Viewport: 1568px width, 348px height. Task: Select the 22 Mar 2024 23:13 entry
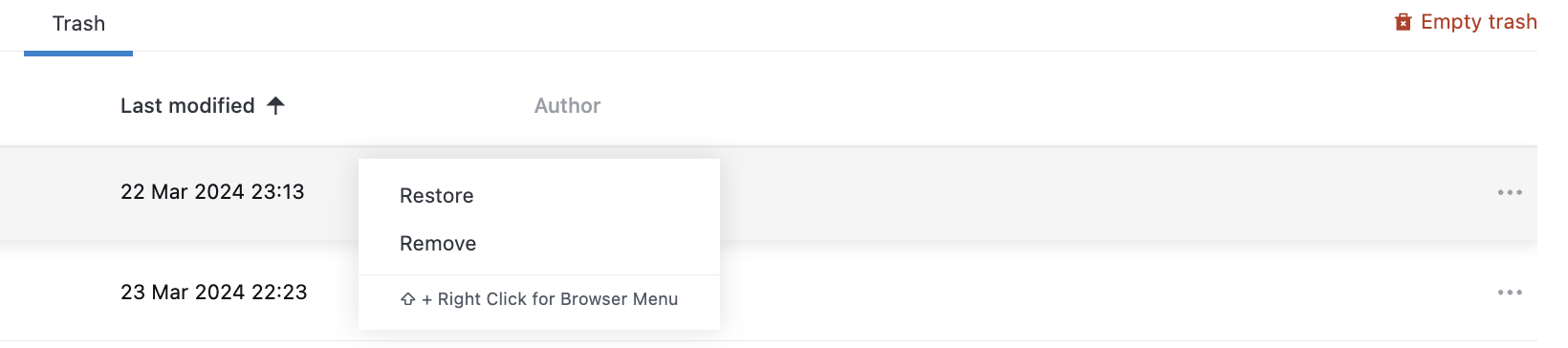(x=212, y=191)
